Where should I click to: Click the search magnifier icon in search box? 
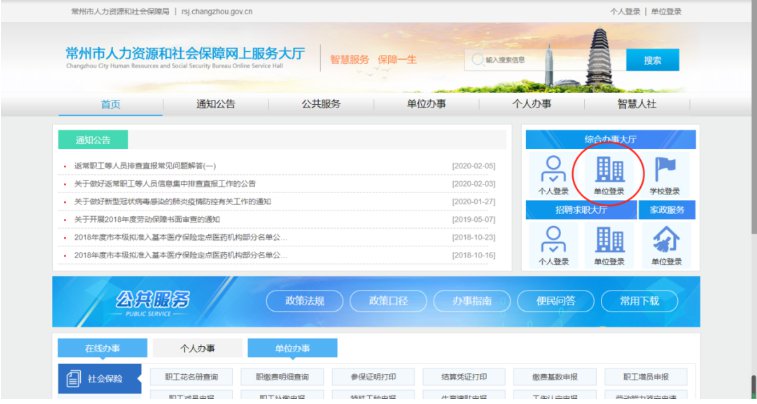[477, 60]
